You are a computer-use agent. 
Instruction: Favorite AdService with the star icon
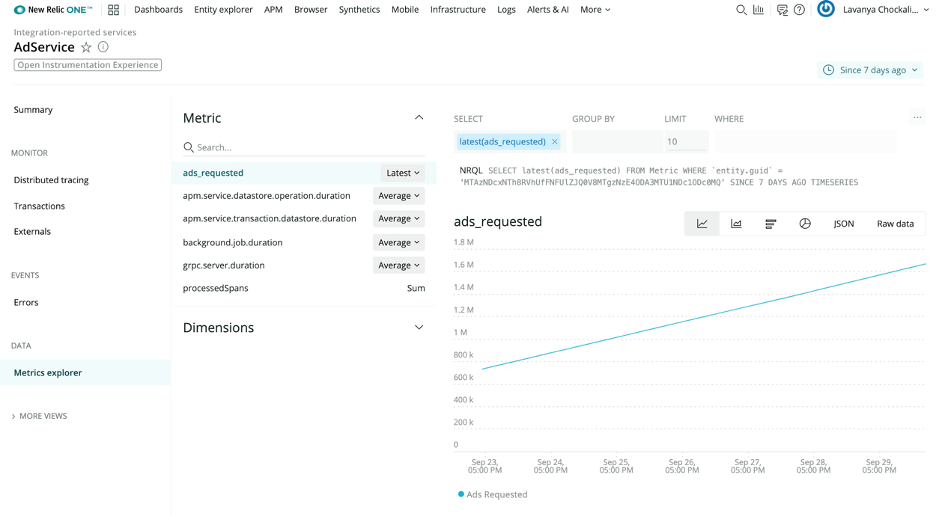[x=86, y=47]
